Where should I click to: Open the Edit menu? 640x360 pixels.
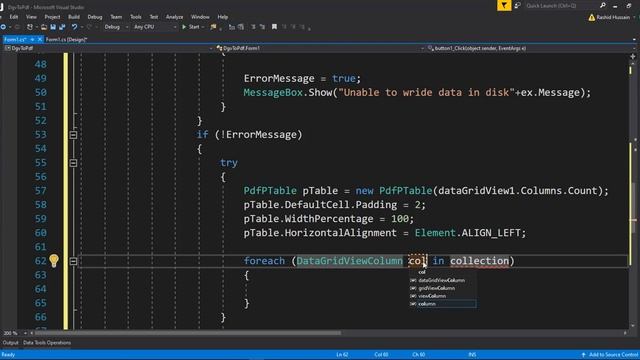[14, 17]
